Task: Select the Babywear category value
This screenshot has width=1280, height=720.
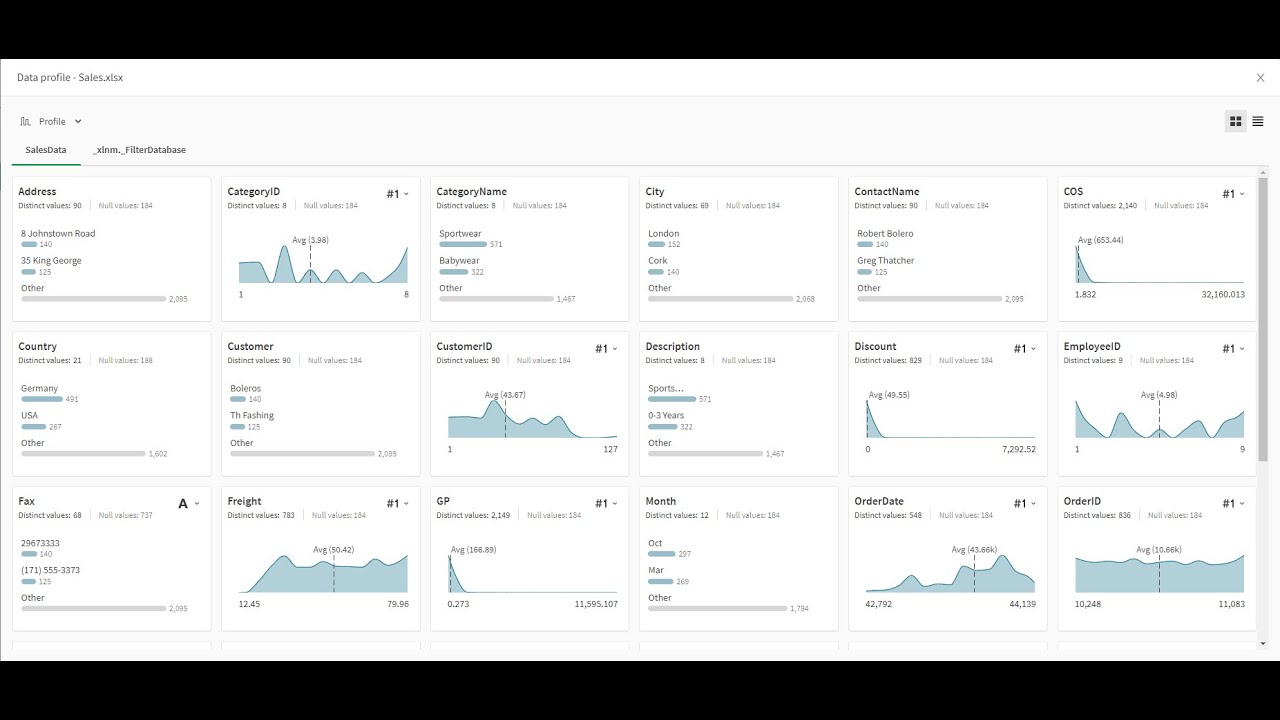Action: [461, 261]
